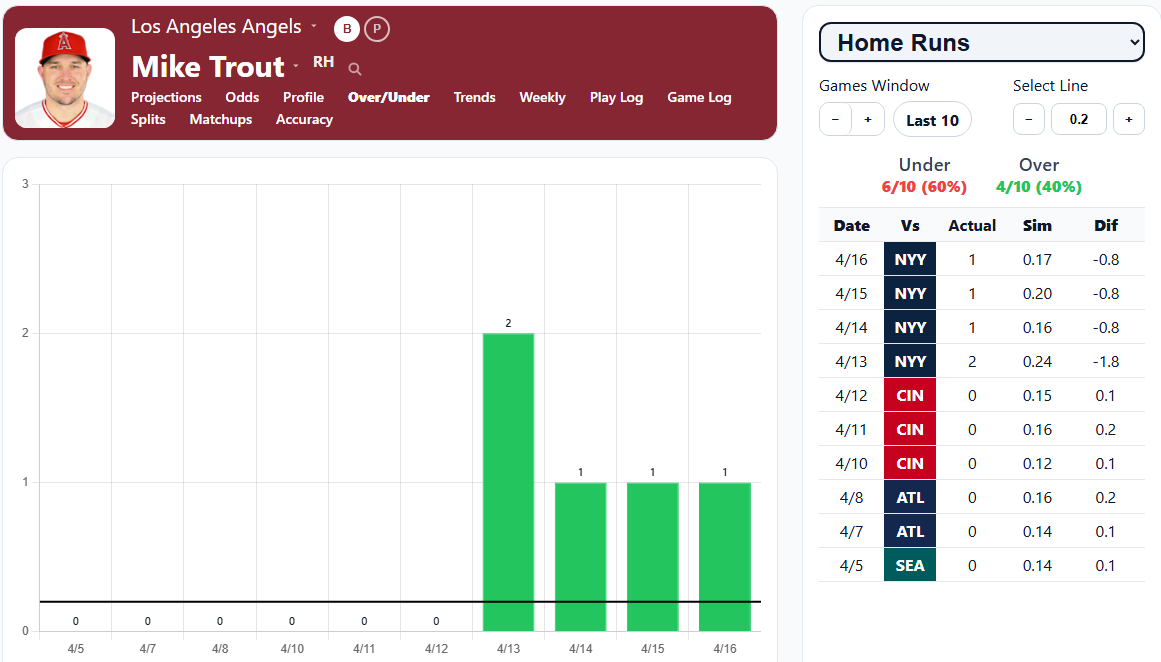Image resolution: width=1161 pixels, height=662 pixels.
Task: Open the Odds tab
Action: (242, 97)
